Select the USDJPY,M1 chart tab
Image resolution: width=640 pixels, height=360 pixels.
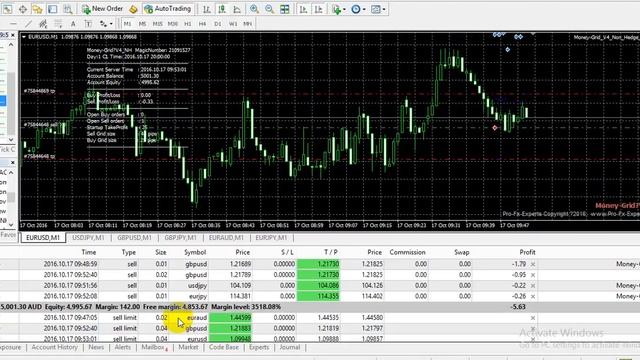[88, 238]
